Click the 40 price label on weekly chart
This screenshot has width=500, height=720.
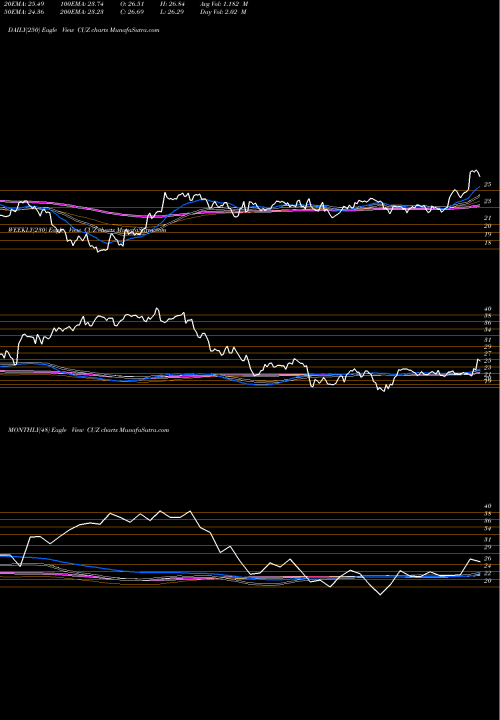[x=488, y=309]
